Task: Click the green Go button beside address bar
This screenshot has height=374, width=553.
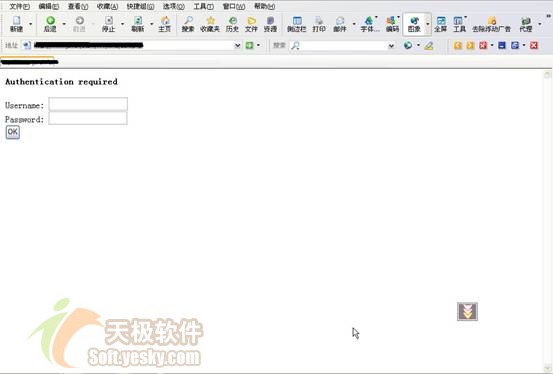Action: pyautogui.click(x=249, y=45)
